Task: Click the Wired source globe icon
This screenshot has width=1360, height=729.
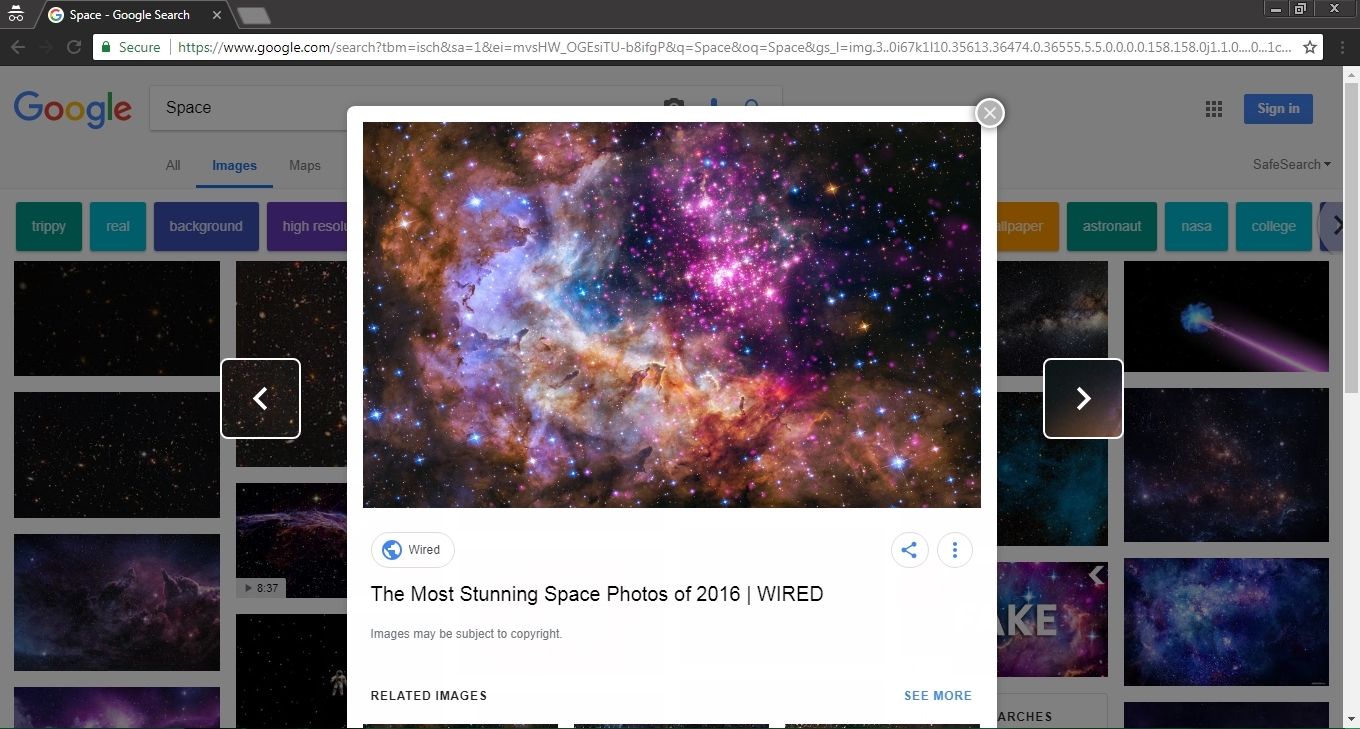Action: pyautogui.click(x=392, y=549)
